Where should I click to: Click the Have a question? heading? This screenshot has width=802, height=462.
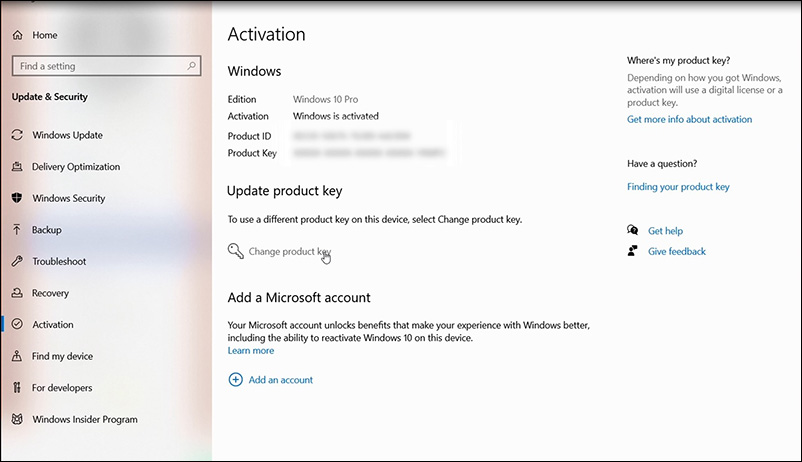tap(662, 164)
